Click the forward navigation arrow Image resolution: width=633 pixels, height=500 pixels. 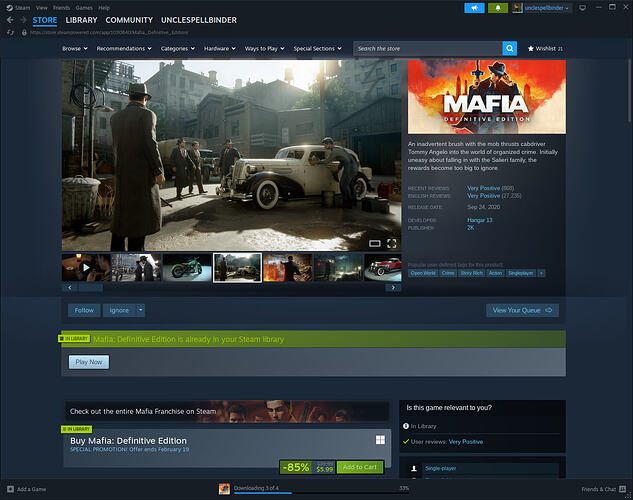coord(23,19)
